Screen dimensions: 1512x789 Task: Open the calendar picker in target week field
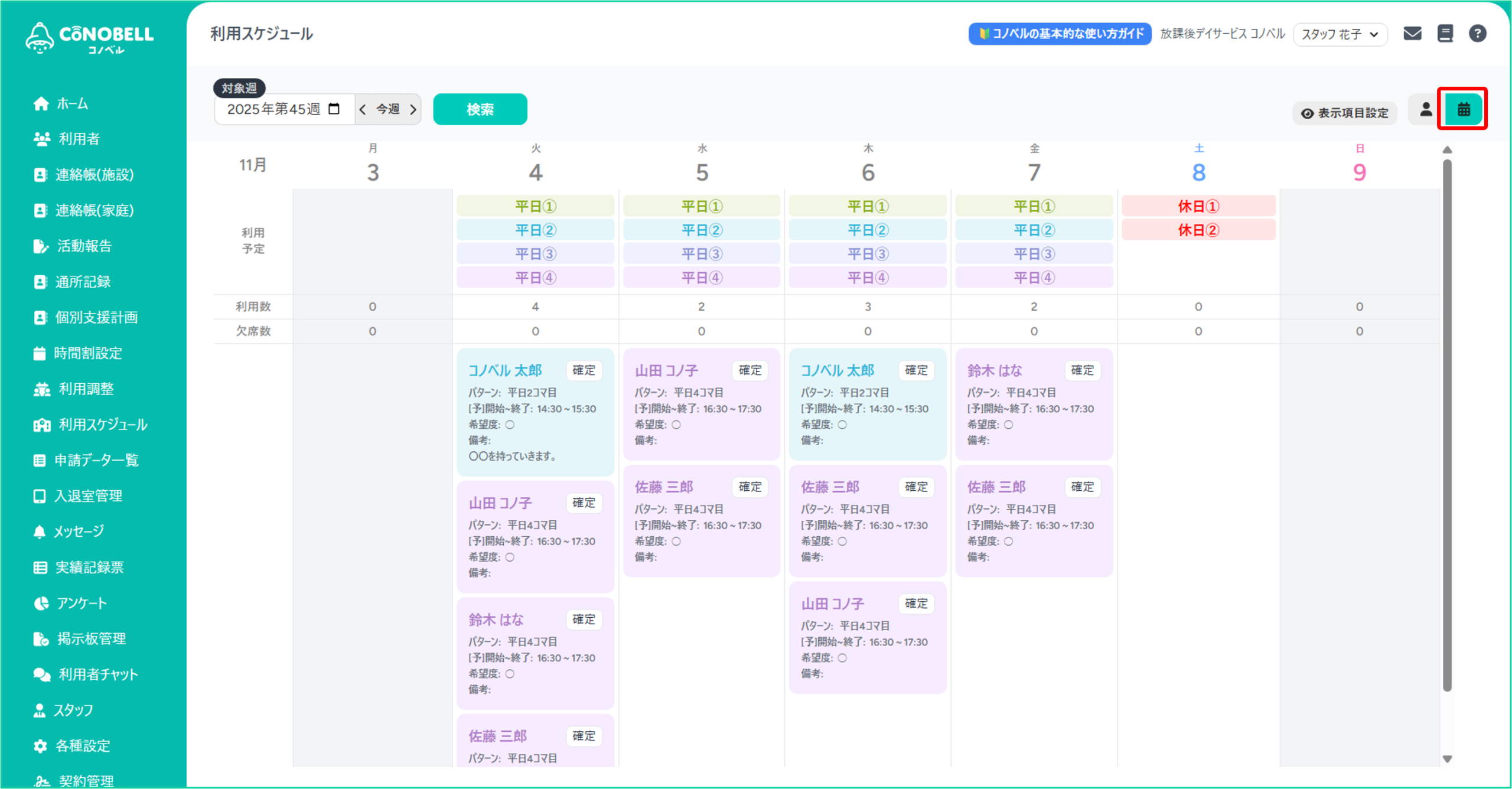(x=334, y=109)
